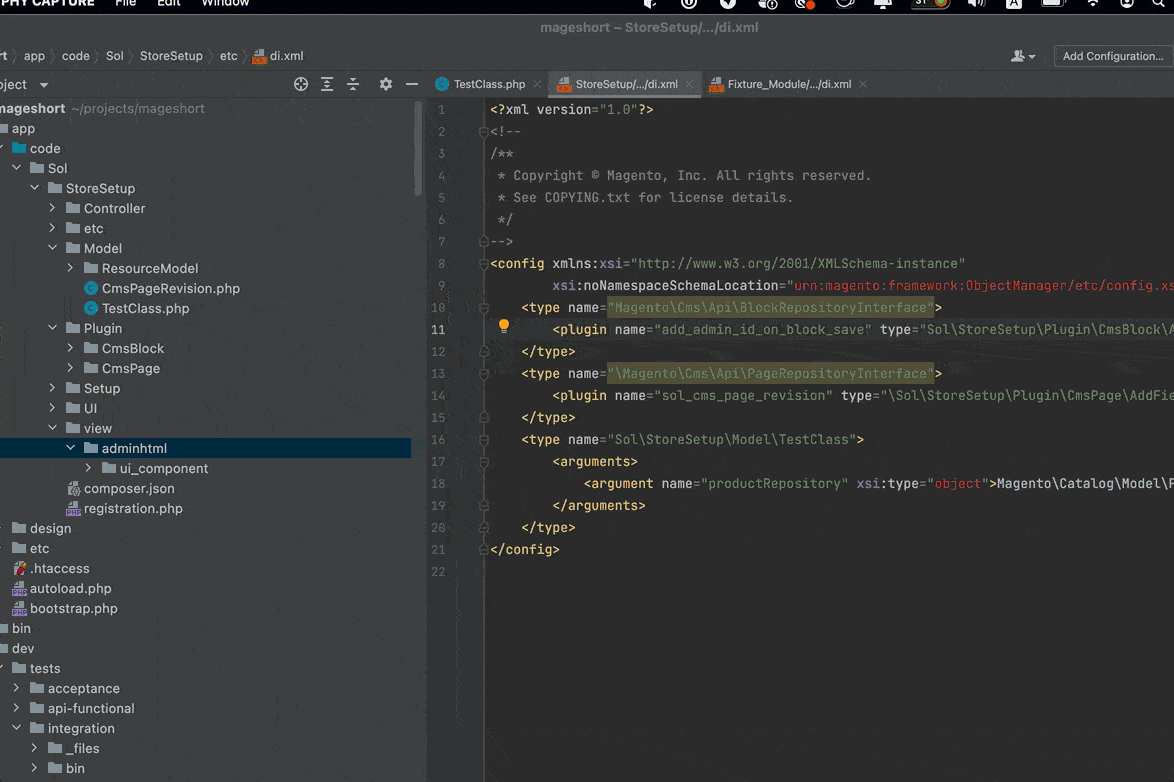Click the locate/select opened file target icon
Screen dimensions: 1174x782
pyautogui.click(x=301, y=85)
